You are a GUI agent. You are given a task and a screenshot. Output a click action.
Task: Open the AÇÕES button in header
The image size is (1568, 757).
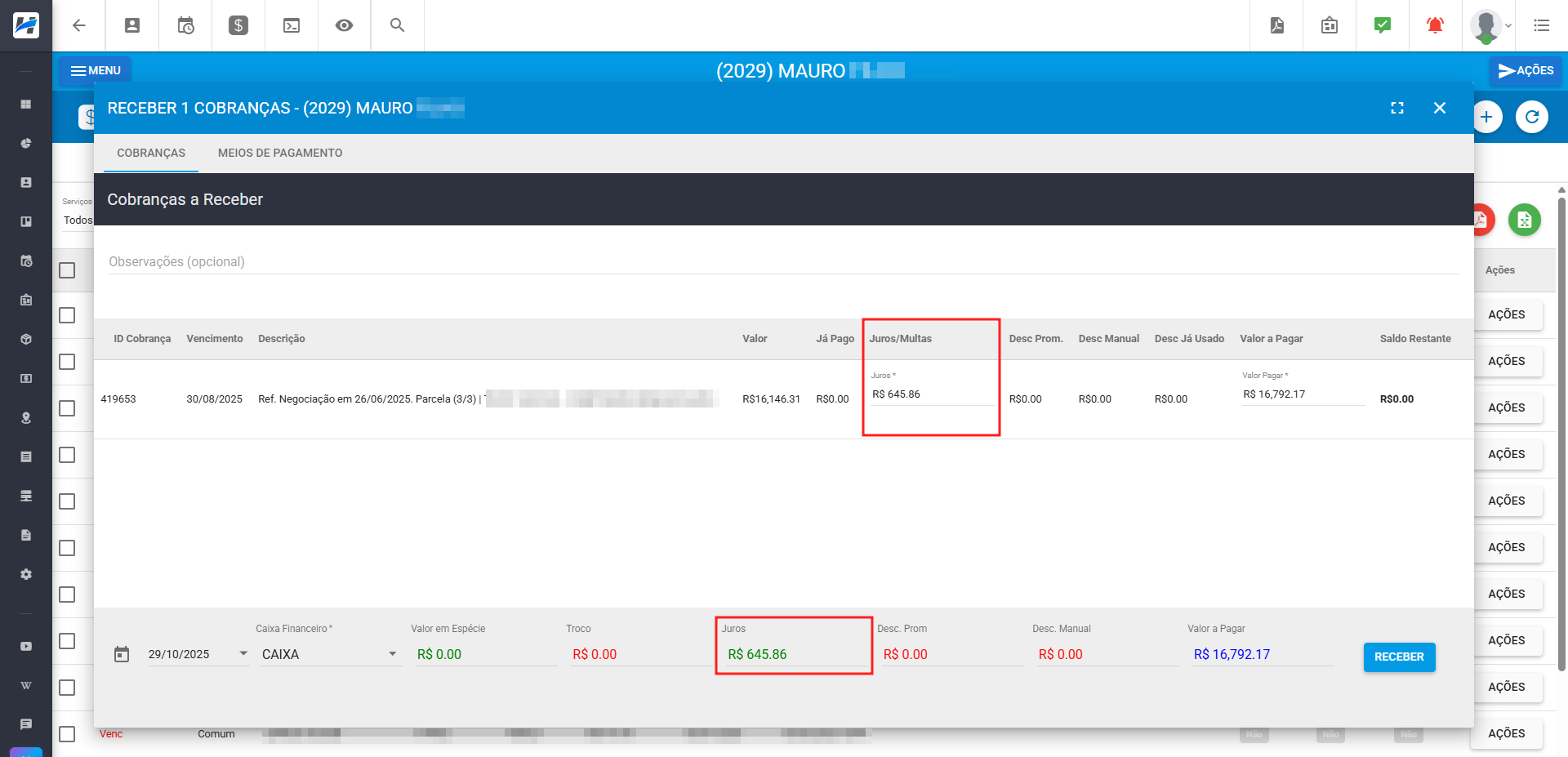pyautogui.click(x=1526, y=70)
